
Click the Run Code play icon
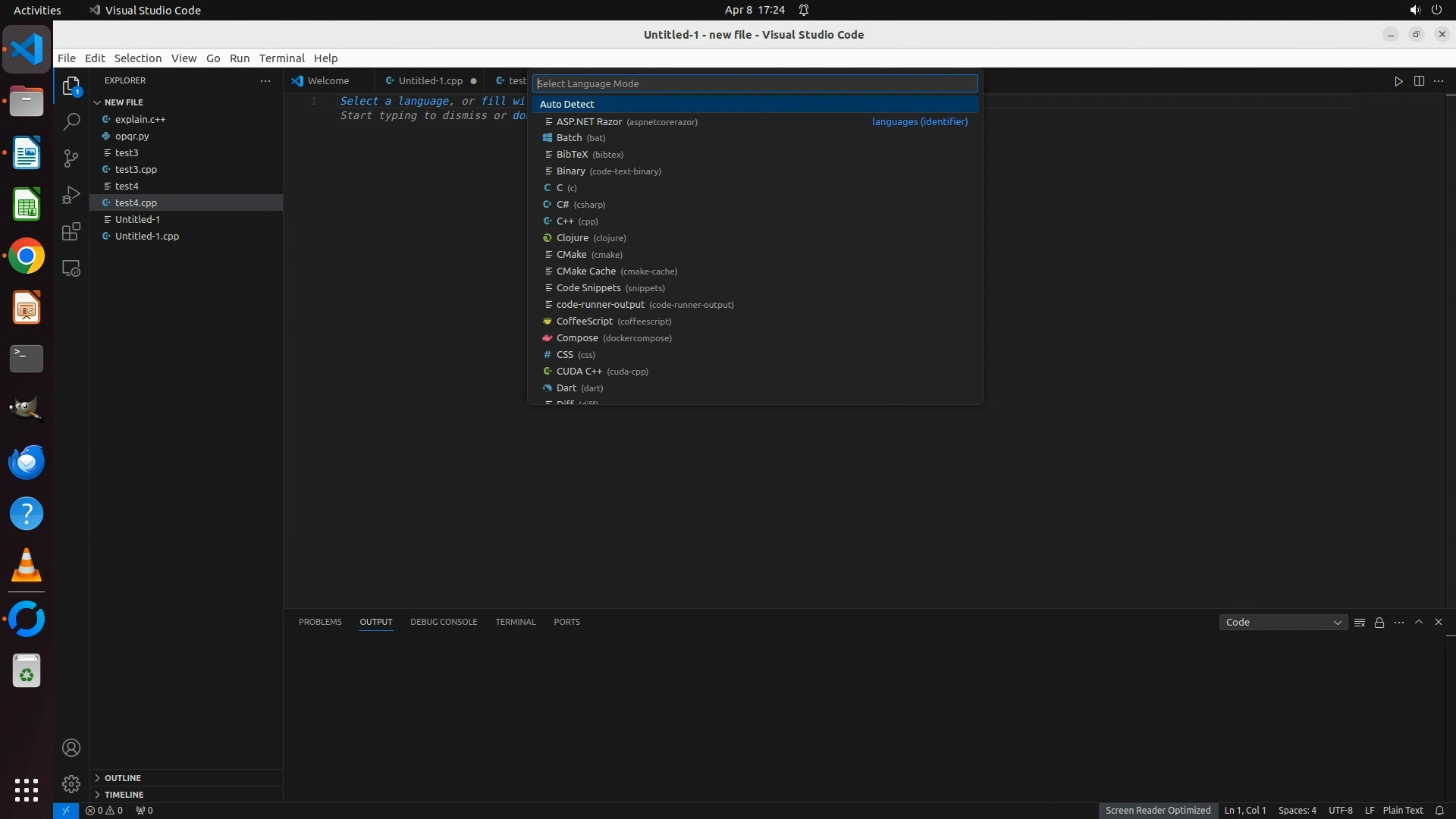tap(1398, 81)
